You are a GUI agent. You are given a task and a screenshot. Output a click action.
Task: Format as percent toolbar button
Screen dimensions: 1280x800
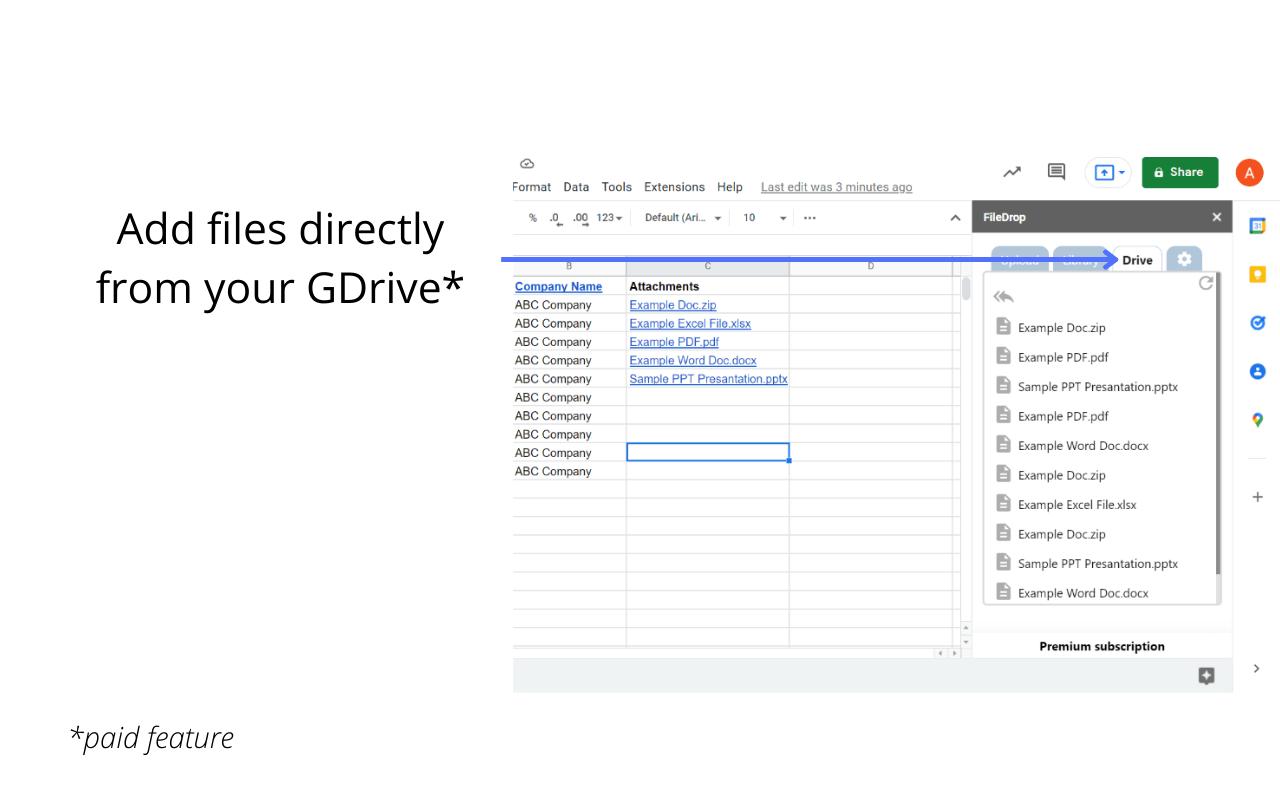click(x=533, y=218)
